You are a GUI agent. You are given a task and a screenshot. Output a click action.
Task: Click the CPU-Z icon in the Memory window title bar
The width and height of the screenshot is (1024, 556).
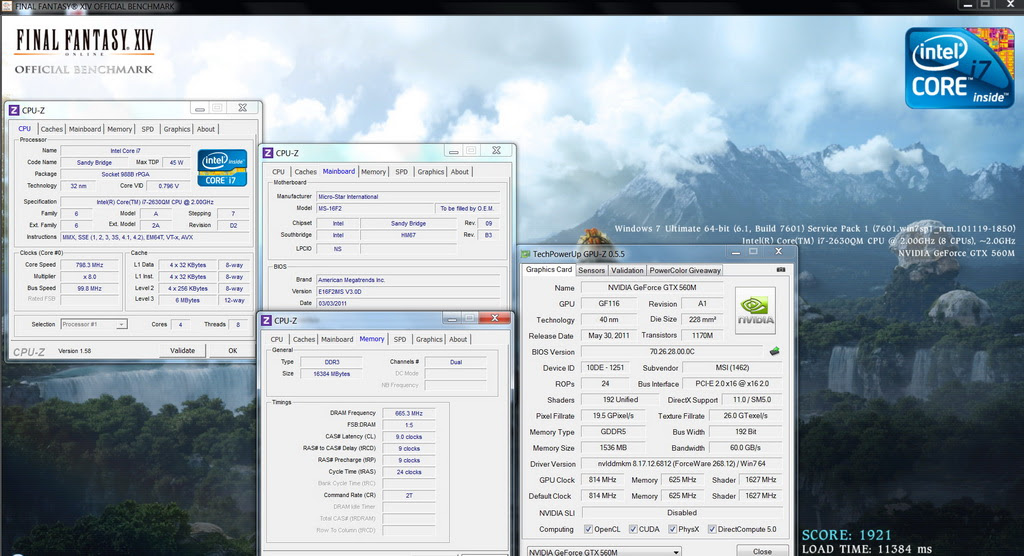tap(267, 320)
